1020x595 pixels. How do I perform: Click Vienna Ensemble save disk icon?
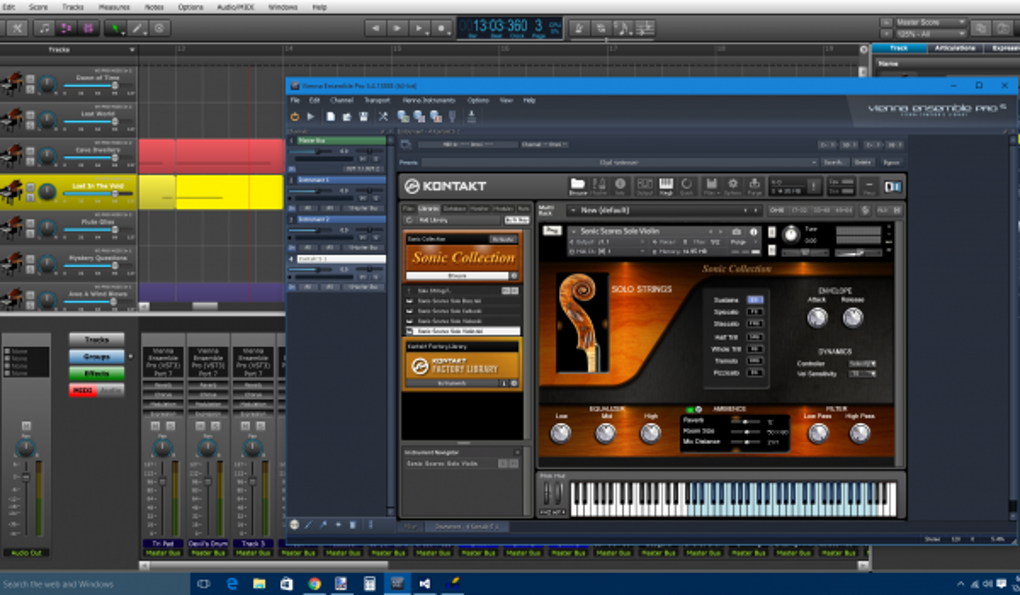click(x=364, y=117)
